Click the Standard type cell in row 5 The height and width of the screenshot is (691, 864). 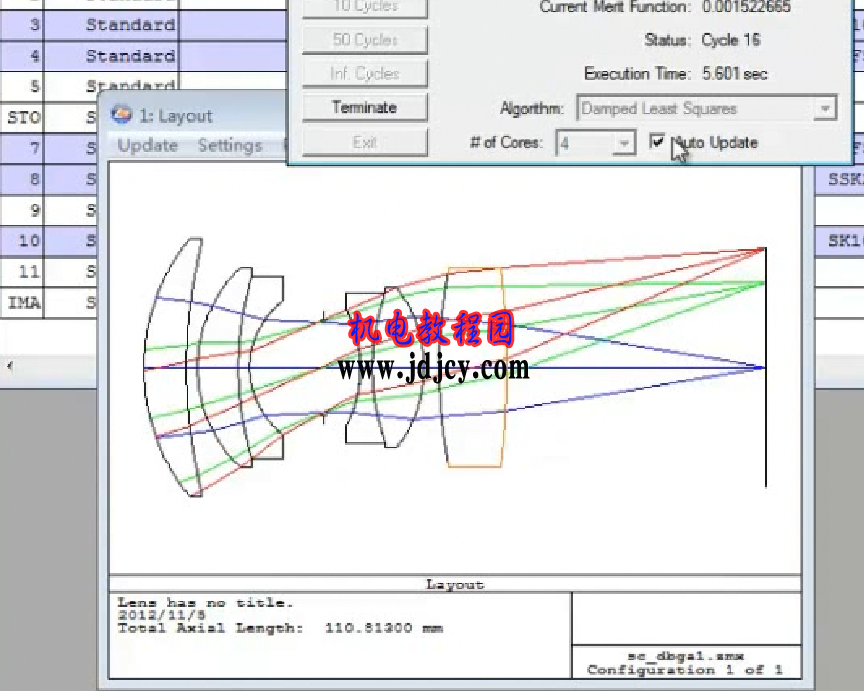coord(112,85)
